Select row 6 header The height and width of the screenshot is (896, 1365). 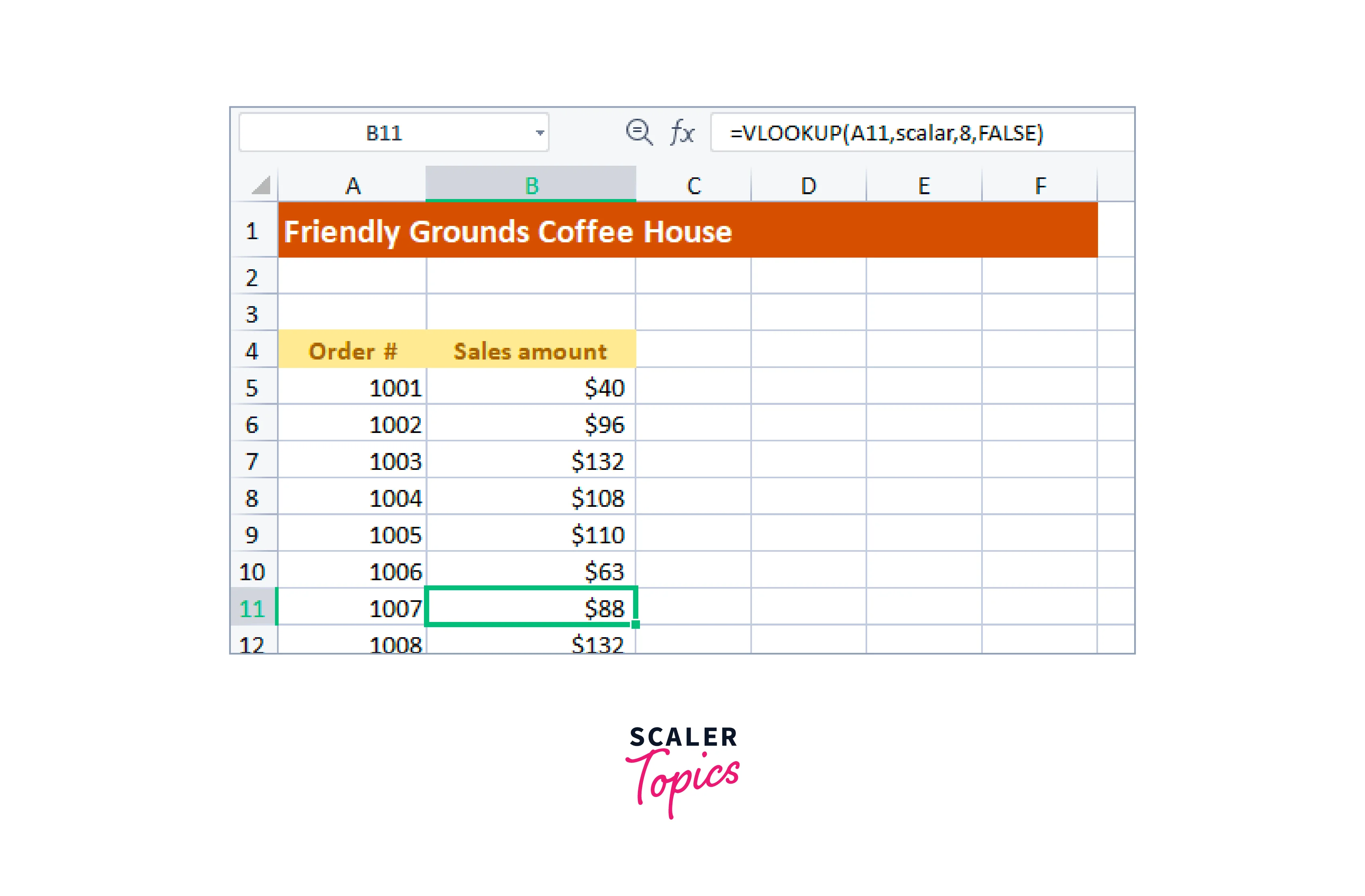point(254,423)
